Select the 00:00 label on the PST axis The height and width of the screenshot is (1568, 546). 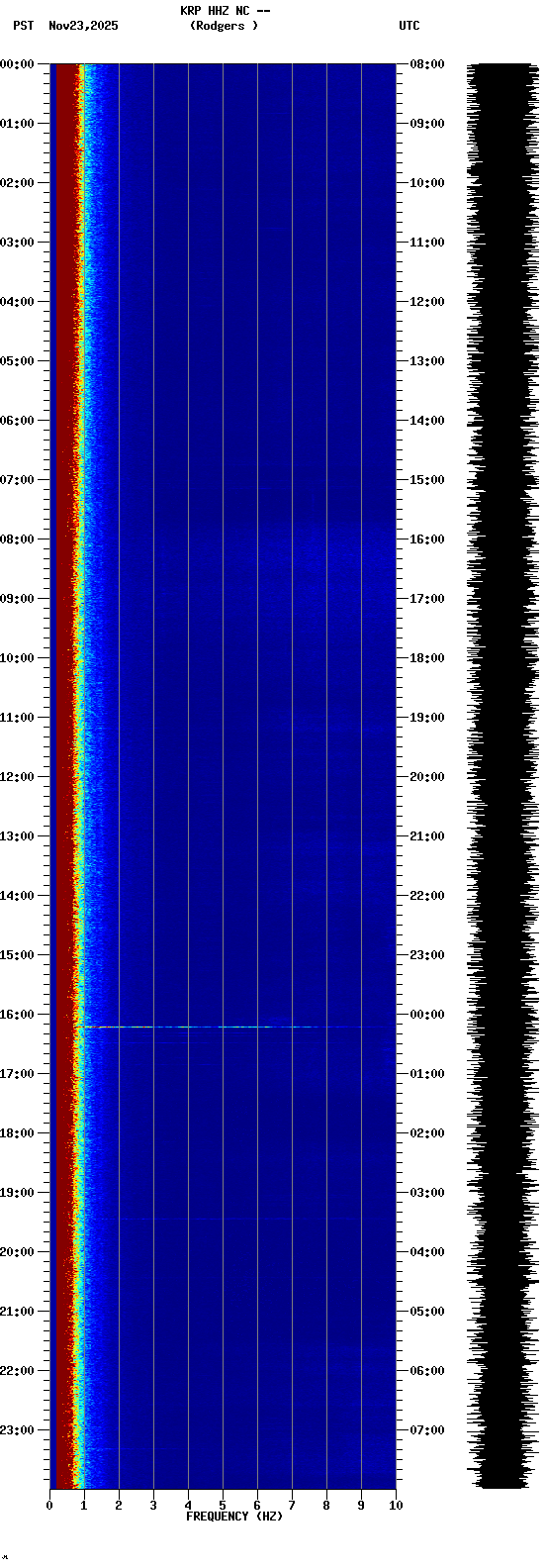(x=17, y=64)
